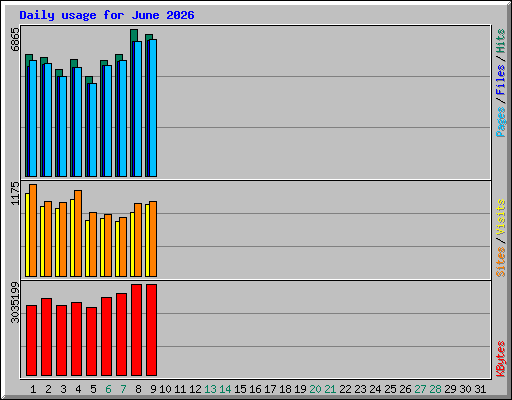Click the day 9 cyan hits bar
The height and width of the screenshot is (400, 512).
pos(153,108)
